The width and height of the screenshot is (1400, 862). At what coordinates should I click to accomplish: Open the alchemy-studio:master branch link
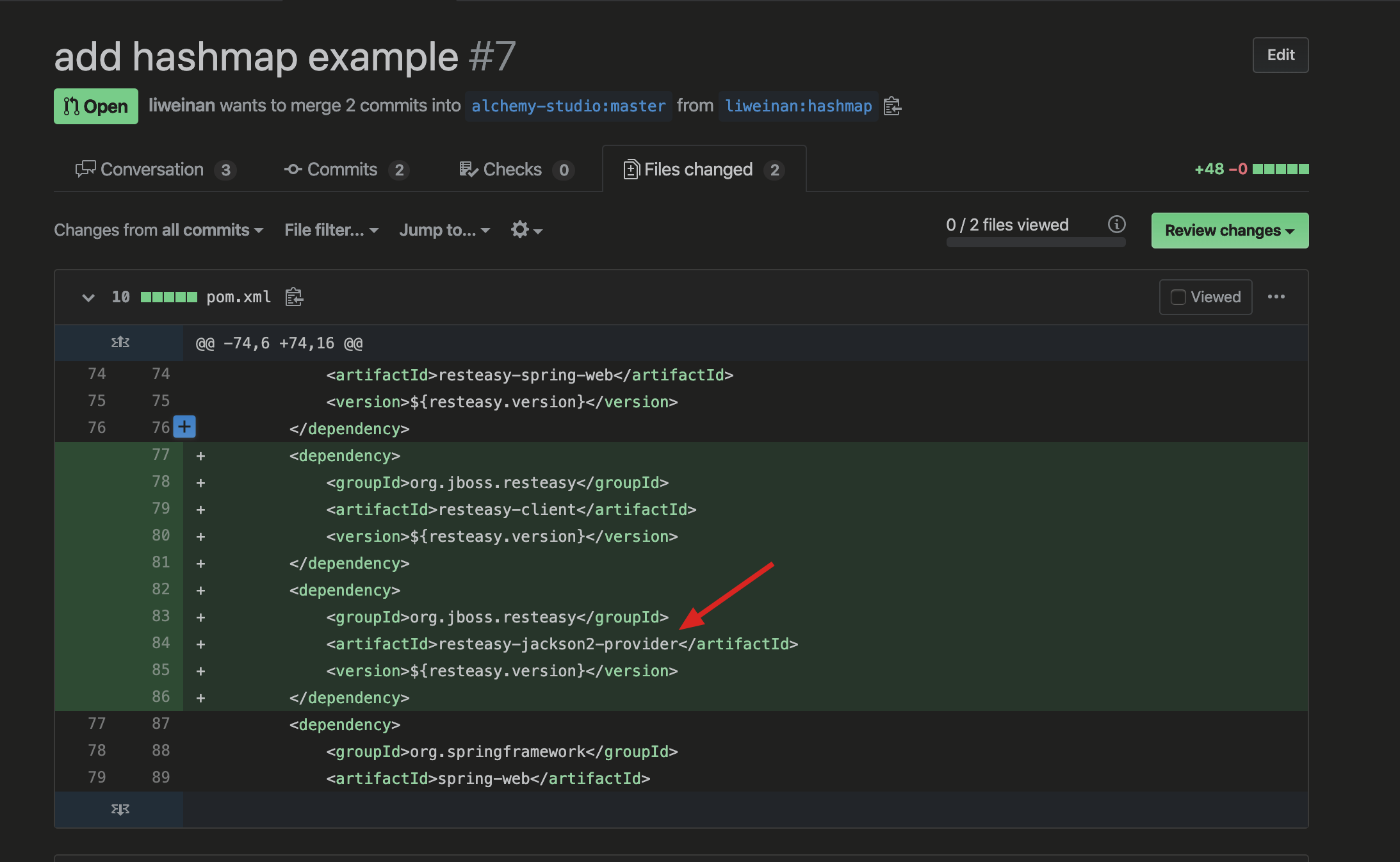(568, 106)
